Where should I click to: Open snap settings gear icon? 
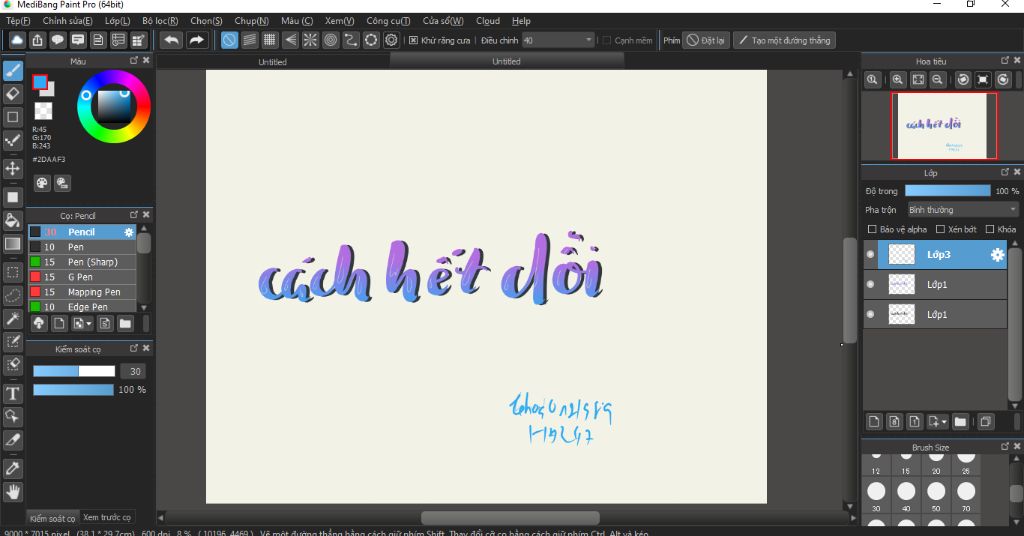point(391,40)
